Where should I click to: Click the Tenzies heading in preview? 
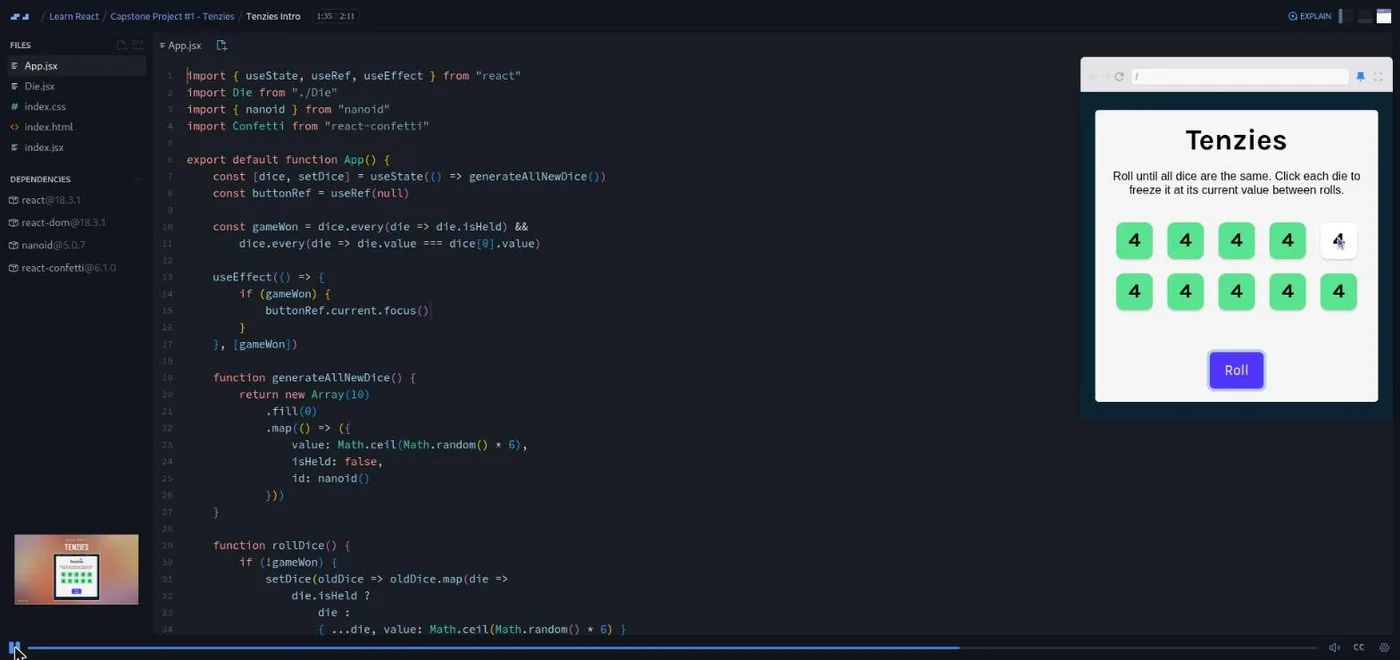coord(1236,140)
